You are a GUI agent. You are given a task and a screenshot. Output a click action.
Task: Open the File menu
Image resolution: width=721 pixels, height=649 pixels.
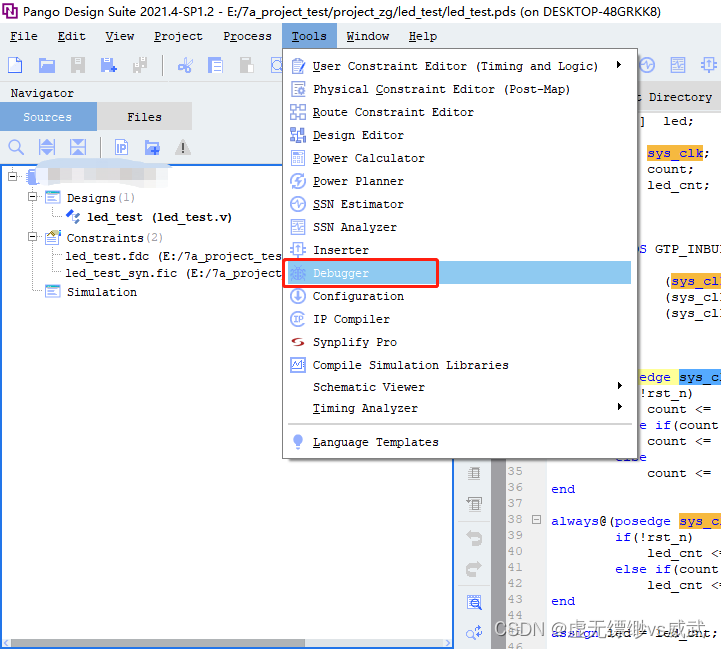point(24,36)
